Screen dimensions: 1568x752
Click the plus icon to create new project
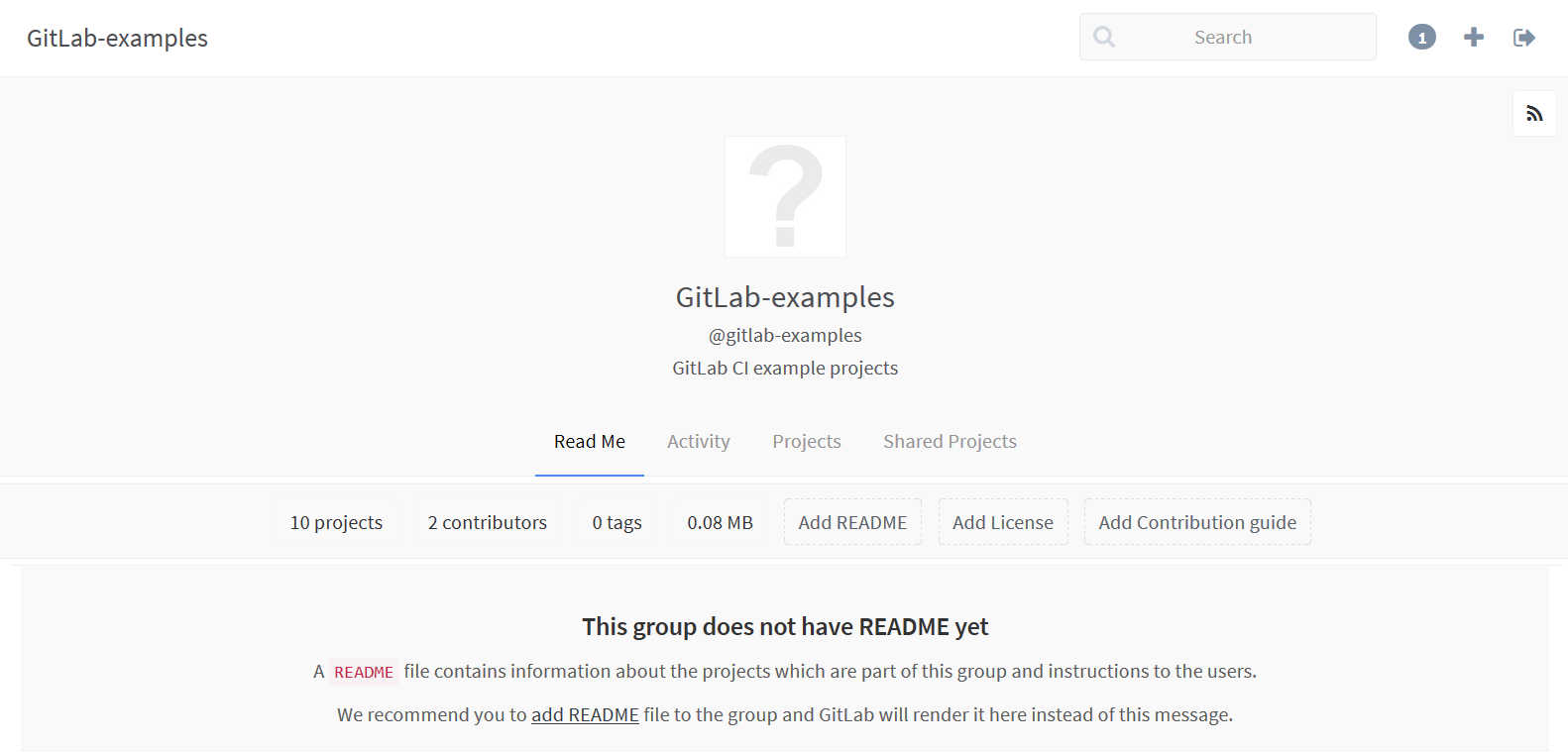pyautogui.click(x=1474, y=38)
